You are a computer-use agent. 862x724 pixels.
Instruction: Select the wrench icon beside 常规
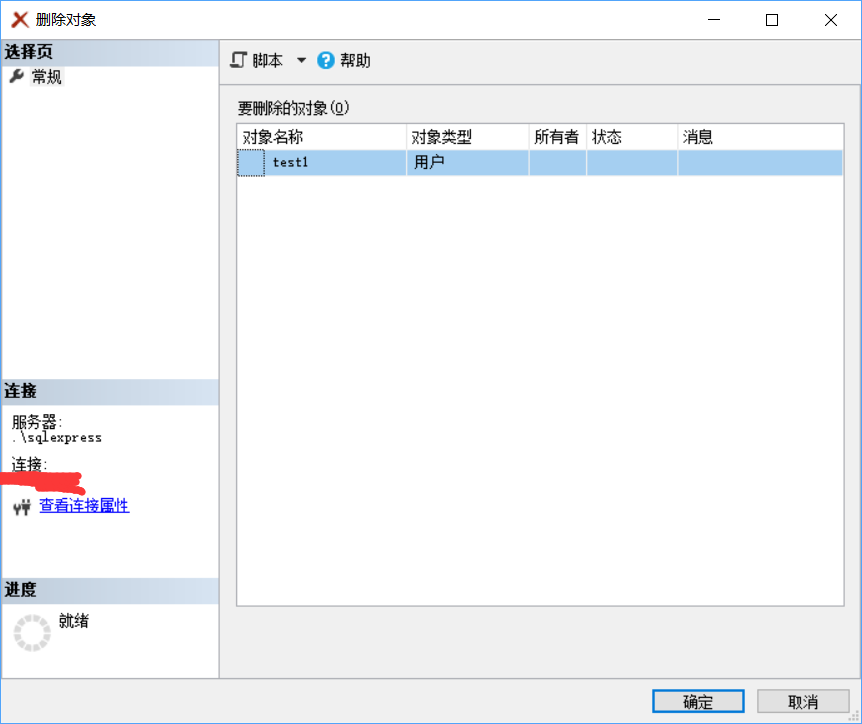(x=17, y=76)
